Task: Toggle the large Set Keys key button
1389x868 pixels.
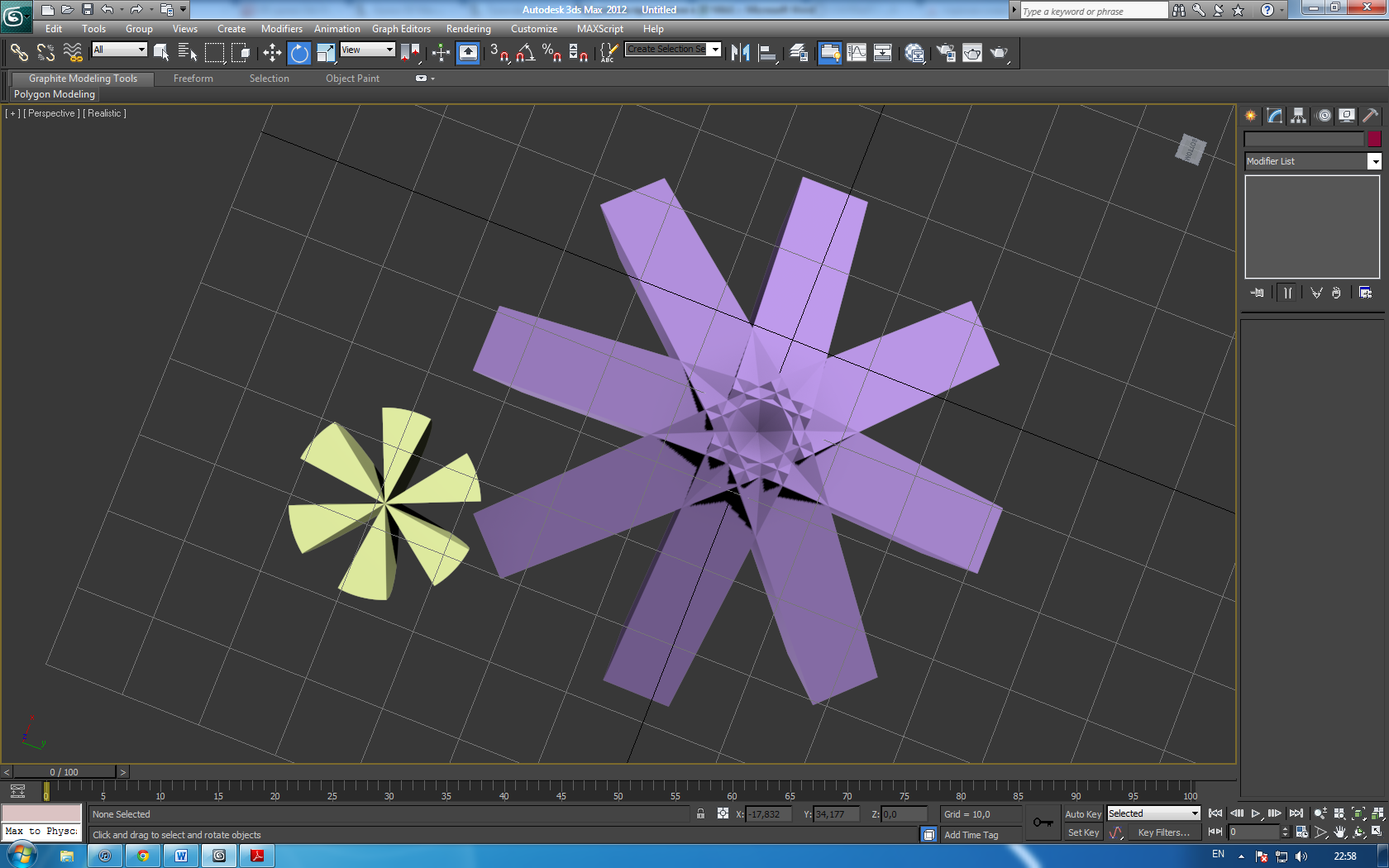Action: tap(1043, 823)
